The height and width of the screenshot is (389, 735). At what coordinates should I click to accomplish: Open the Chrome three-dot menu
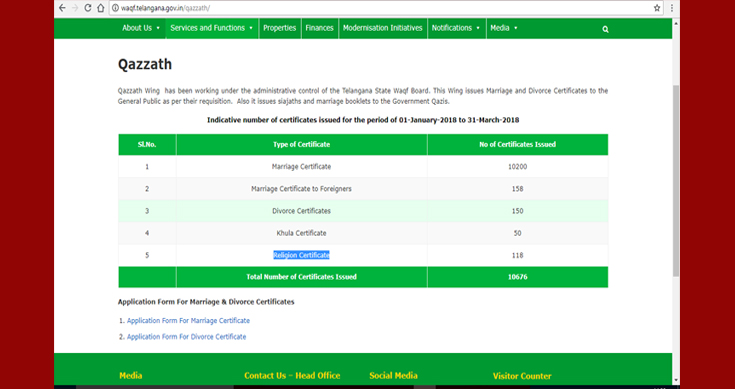point(672,8)
